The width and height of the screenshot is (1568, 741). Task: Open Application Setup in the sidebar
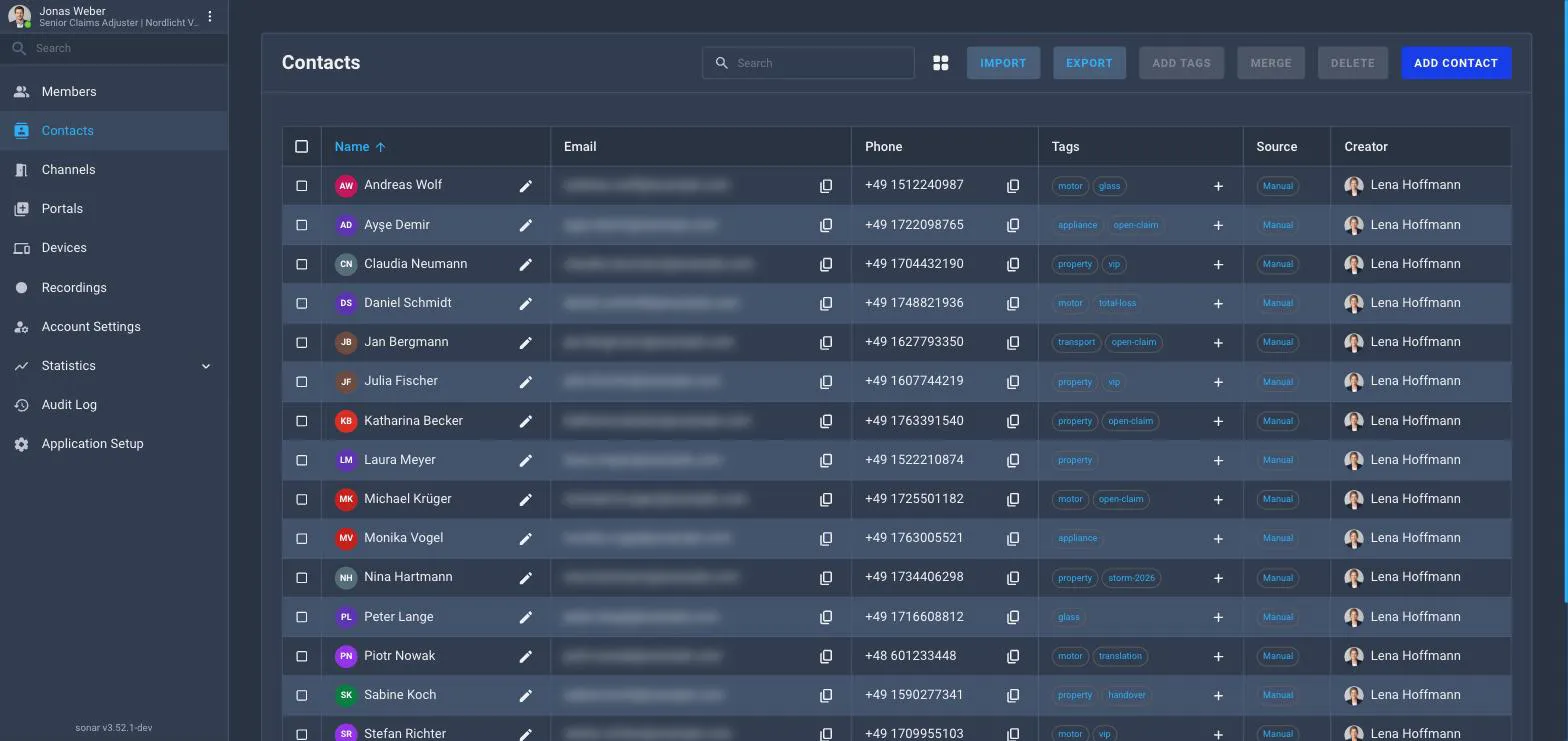point(114,444)
